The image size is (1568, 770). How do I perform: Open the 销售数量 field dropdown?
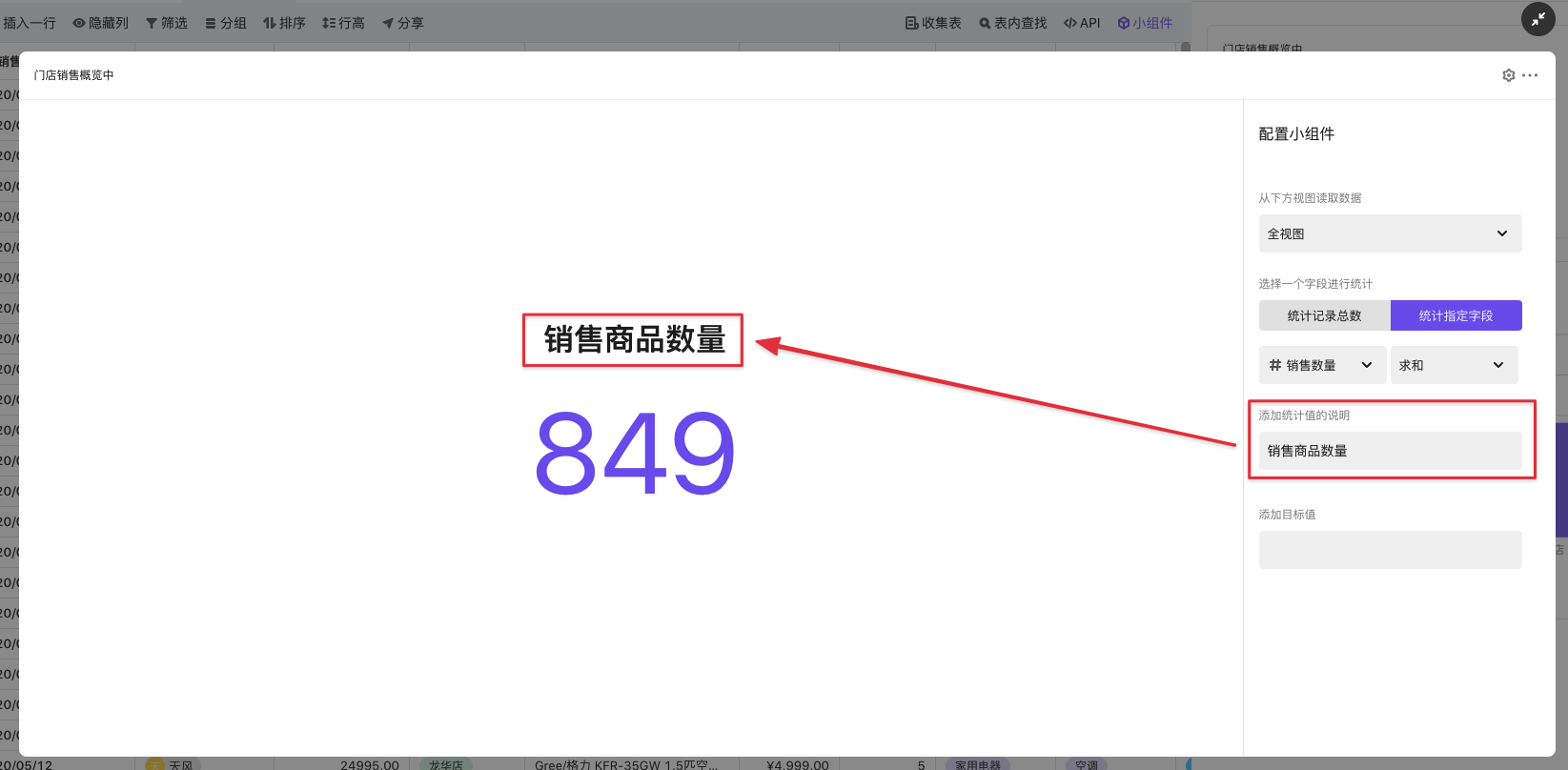pyautogui.click(x=1322, y=365)
